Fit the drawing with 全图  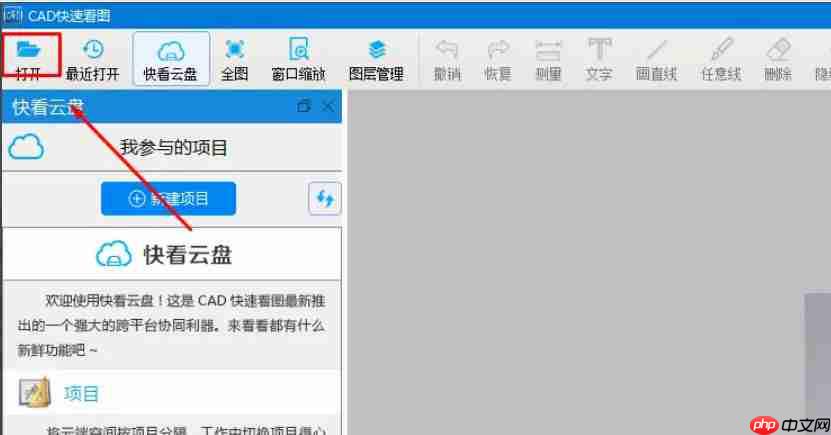pyautogui.click(x=234, y=59)
